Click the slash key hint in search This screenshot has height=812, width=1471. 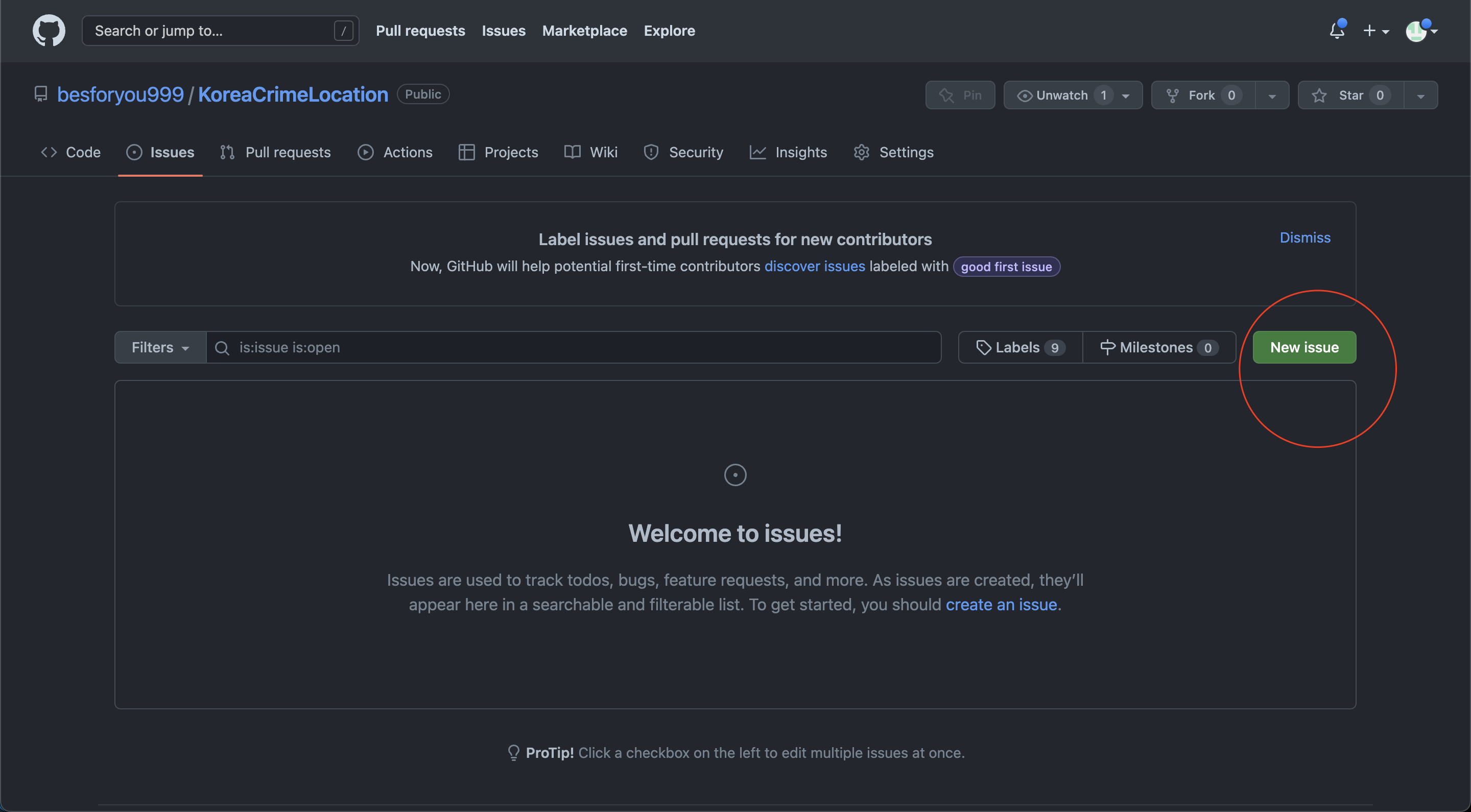tap(343, 30)
